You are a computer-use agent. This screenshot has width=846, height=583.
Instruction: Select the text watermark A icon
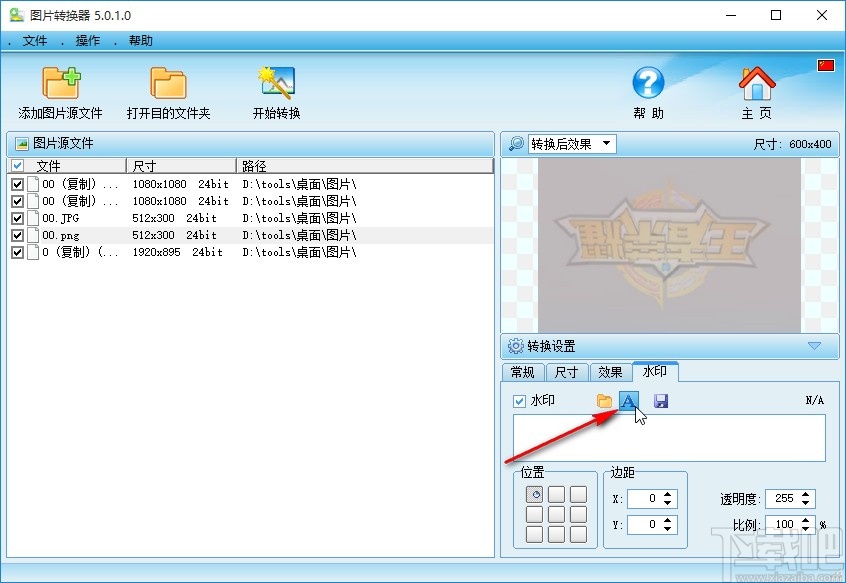click(x=627, y=400)
